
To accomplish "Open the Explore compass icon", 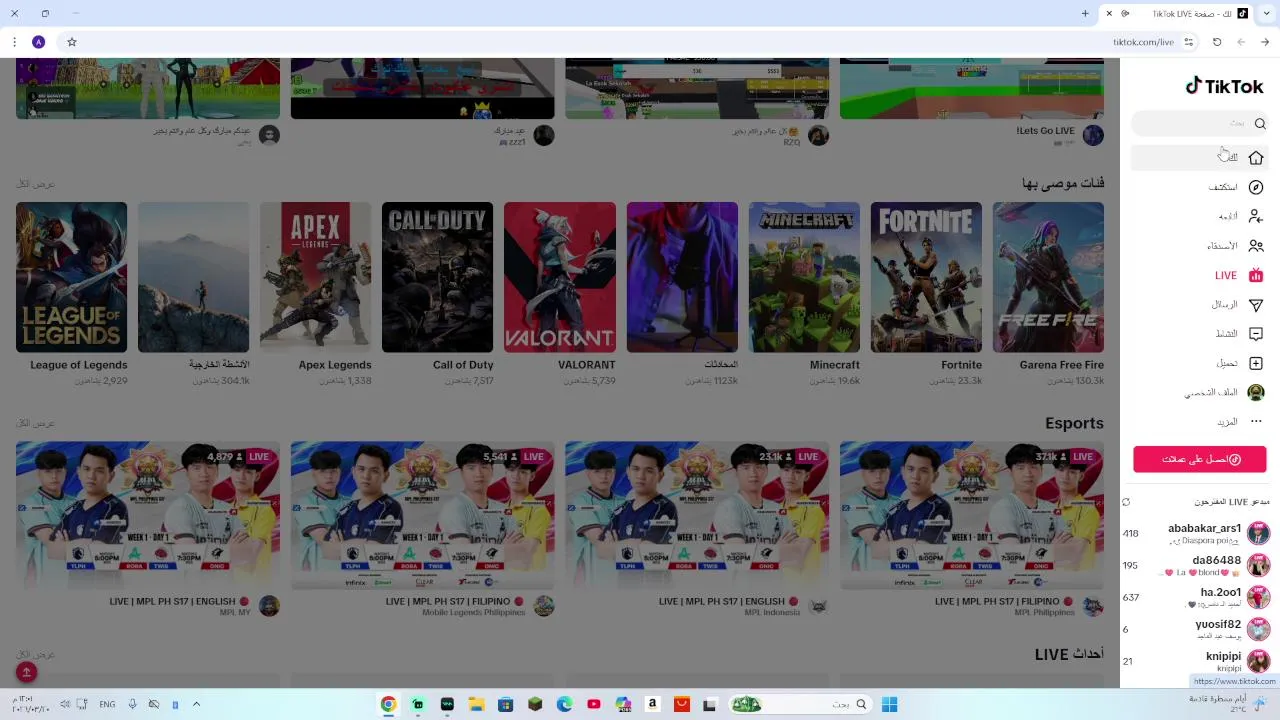I will [1256, 187].
